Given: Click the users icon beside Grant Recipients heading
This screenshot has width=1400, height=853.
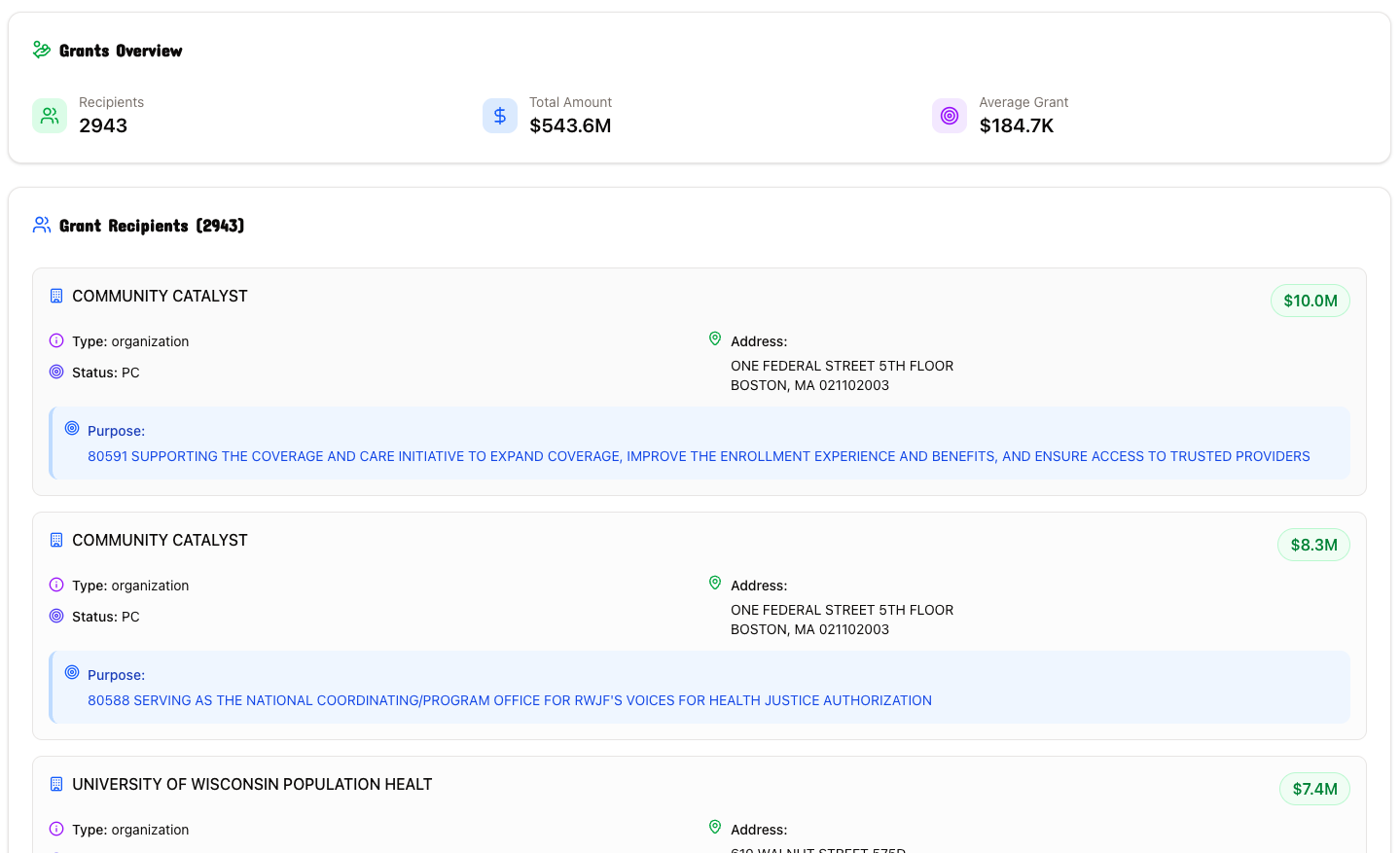Looking at the screenshot, I should point(42,225).
